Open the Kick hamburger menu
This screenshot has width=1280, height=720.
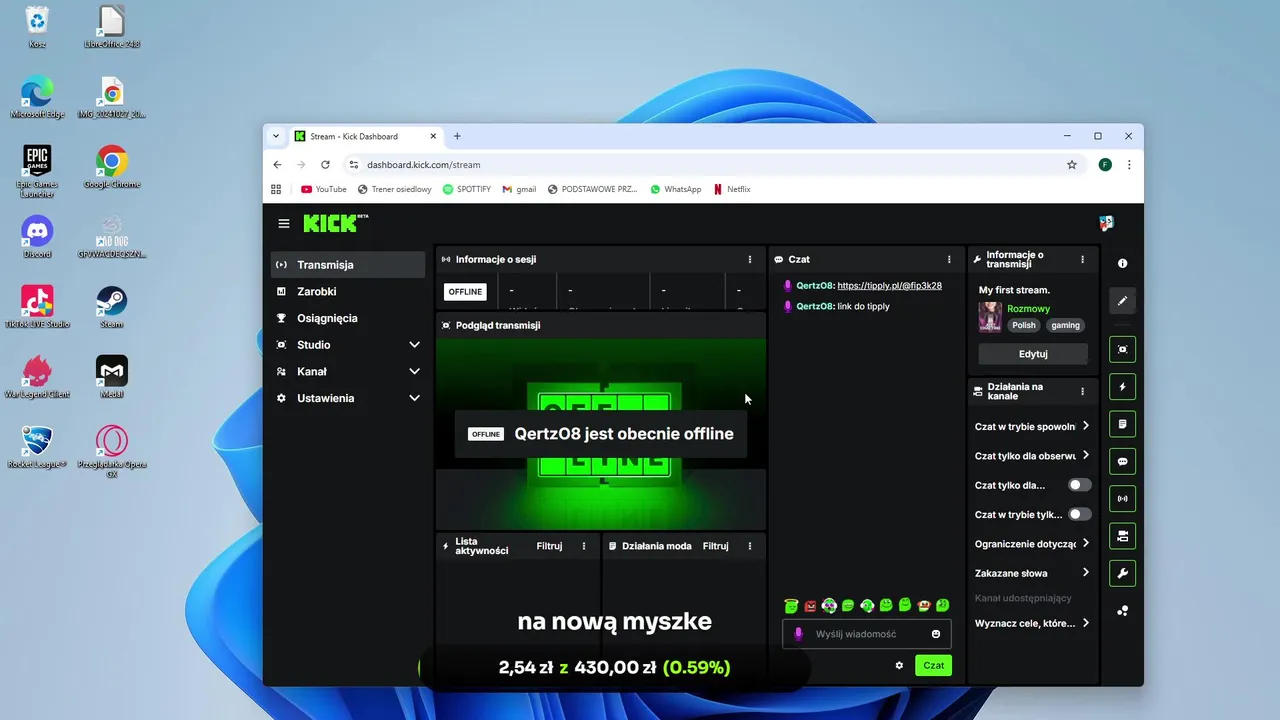[284, 224]
